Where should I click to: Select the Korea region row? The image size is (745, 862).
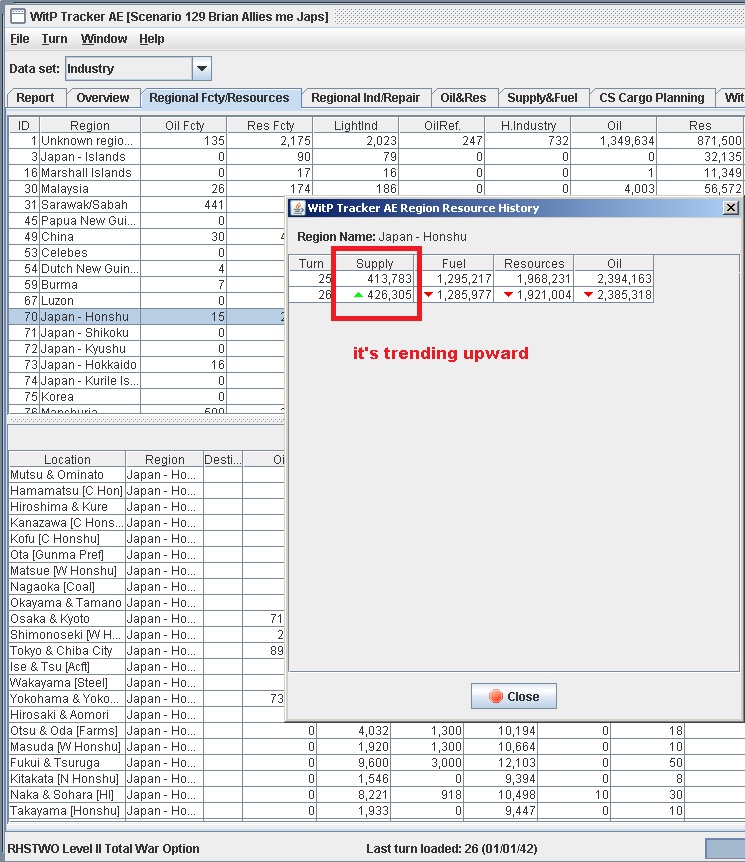click(147, 397)
